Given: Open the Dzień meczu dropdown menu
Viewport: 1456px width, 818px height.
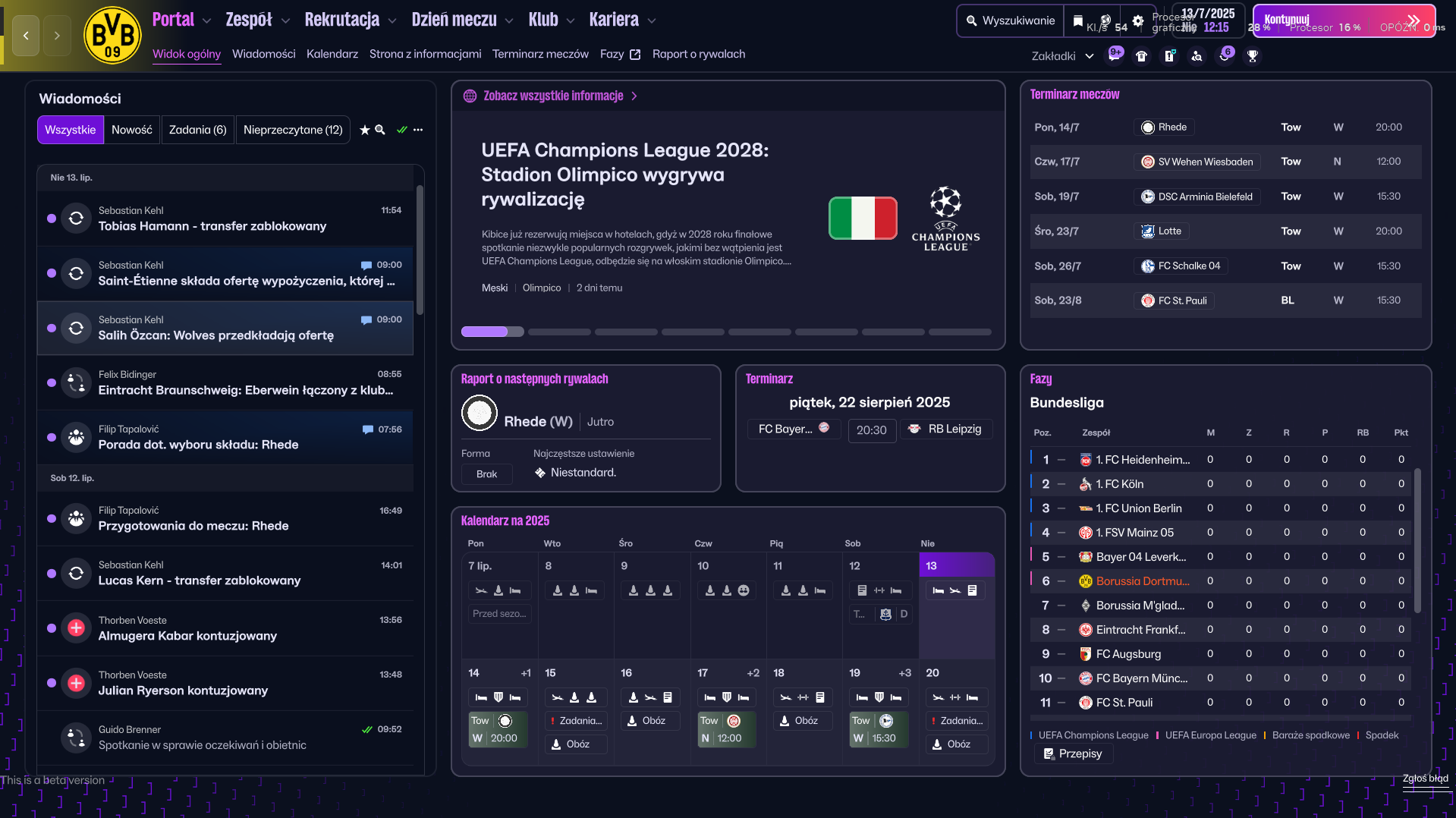Looking at the screenshot, I should click(x=462, y=20).
